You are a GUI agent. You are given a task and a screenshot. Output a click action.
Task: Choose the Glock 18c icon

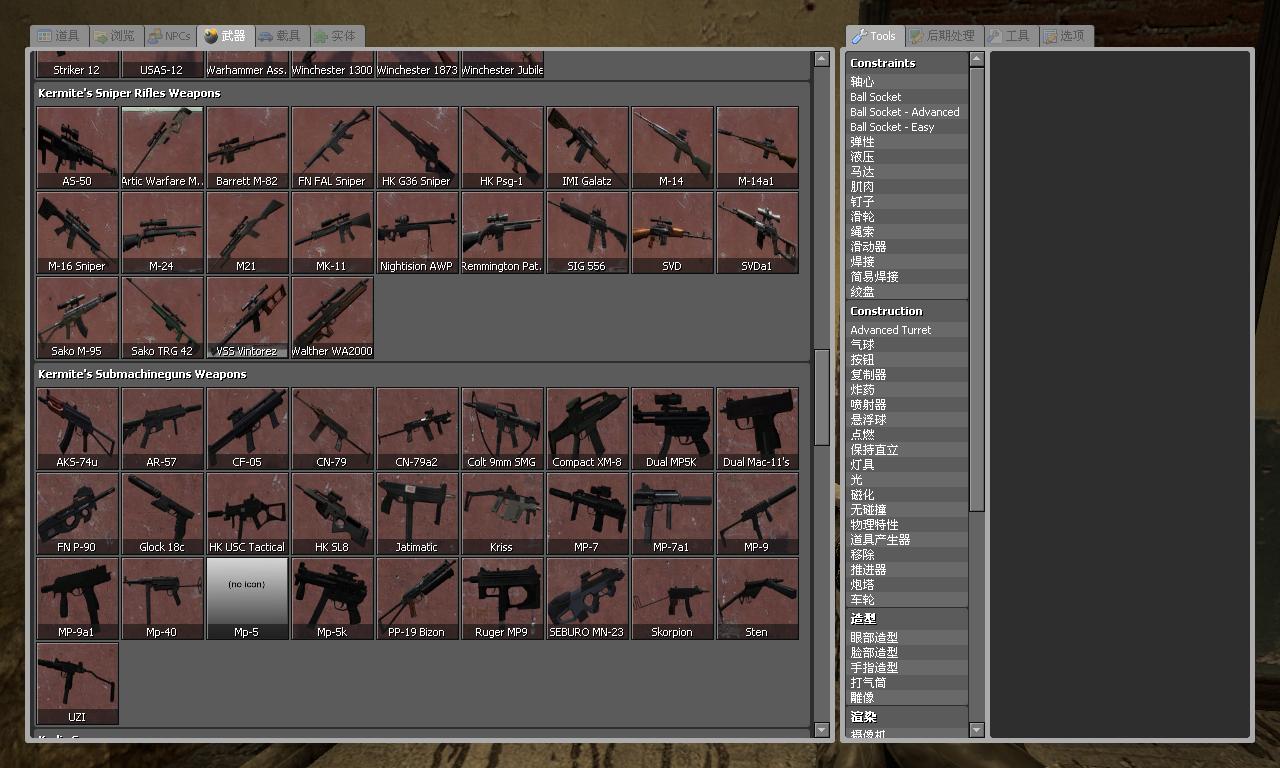click(x=162, y=514)
